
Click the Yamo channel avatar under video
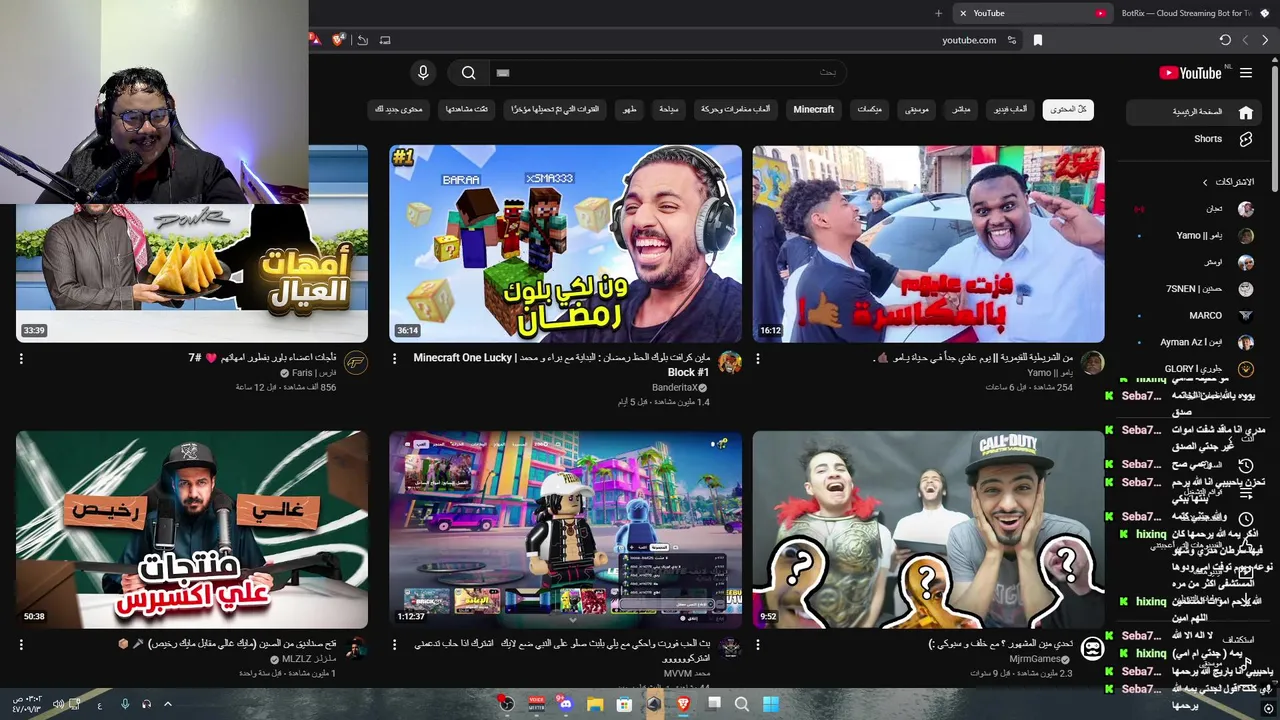1092,362
